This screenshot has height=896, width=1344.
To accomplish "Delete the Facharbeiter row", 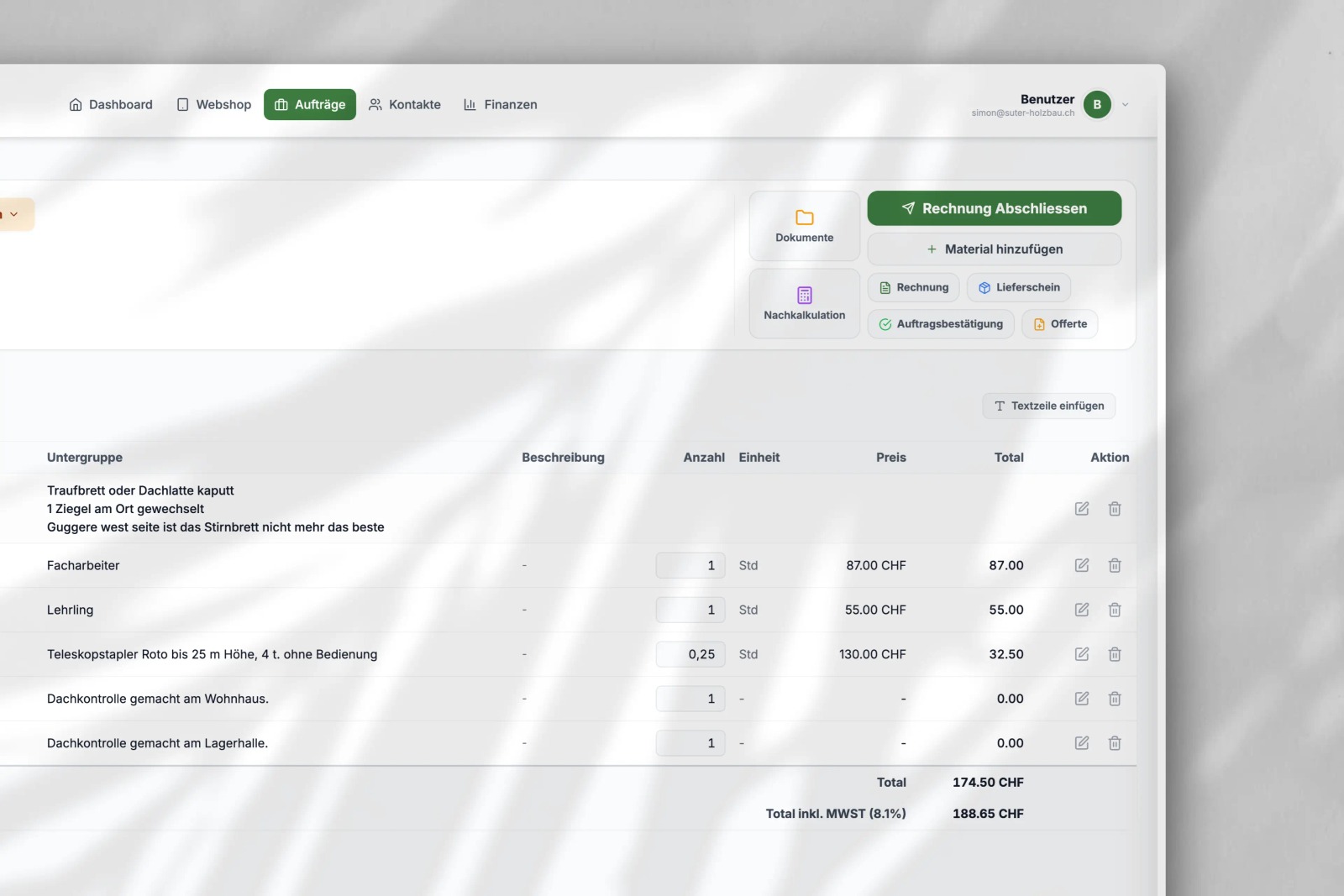I will pyautogui.click(x=1115, y=566).
